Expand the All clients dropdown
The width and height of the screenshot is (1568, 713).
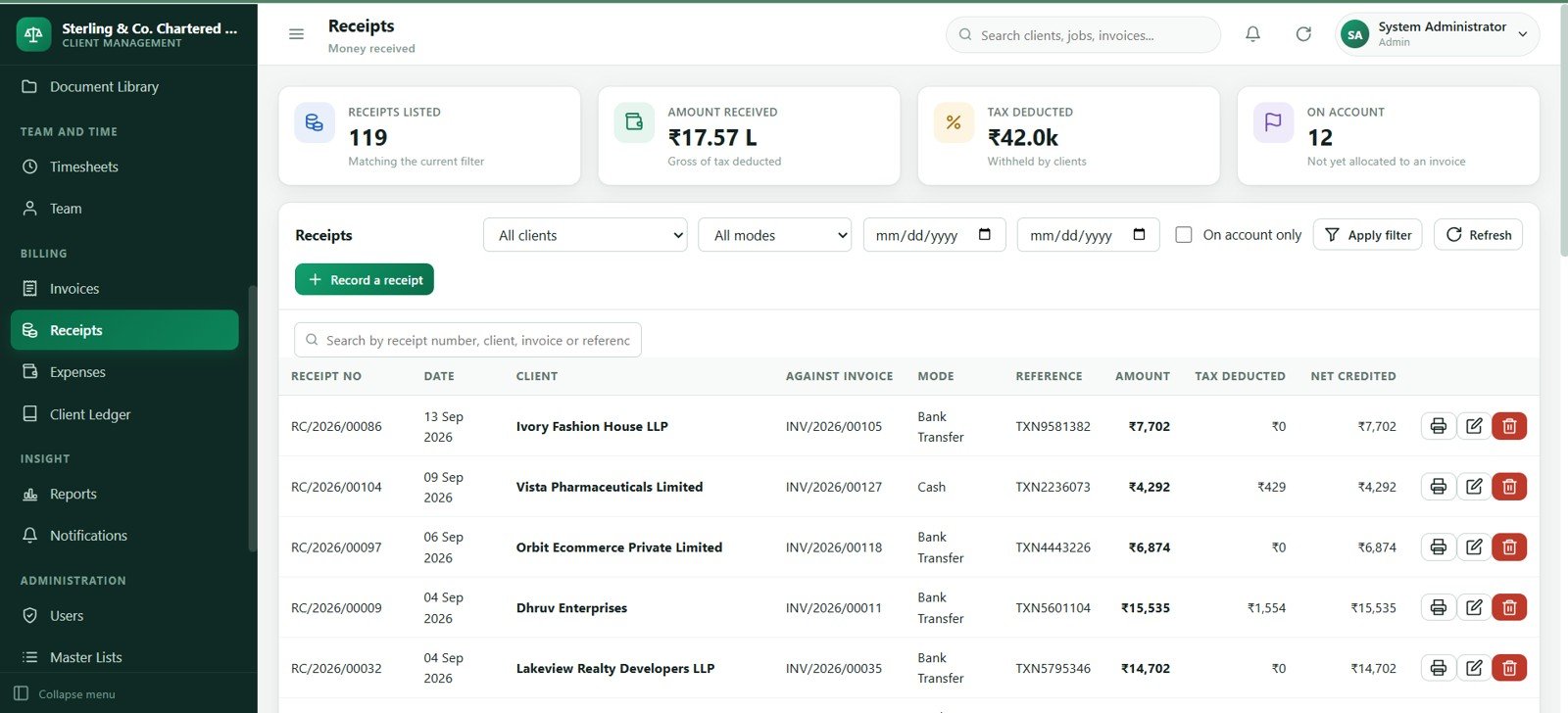585,235
